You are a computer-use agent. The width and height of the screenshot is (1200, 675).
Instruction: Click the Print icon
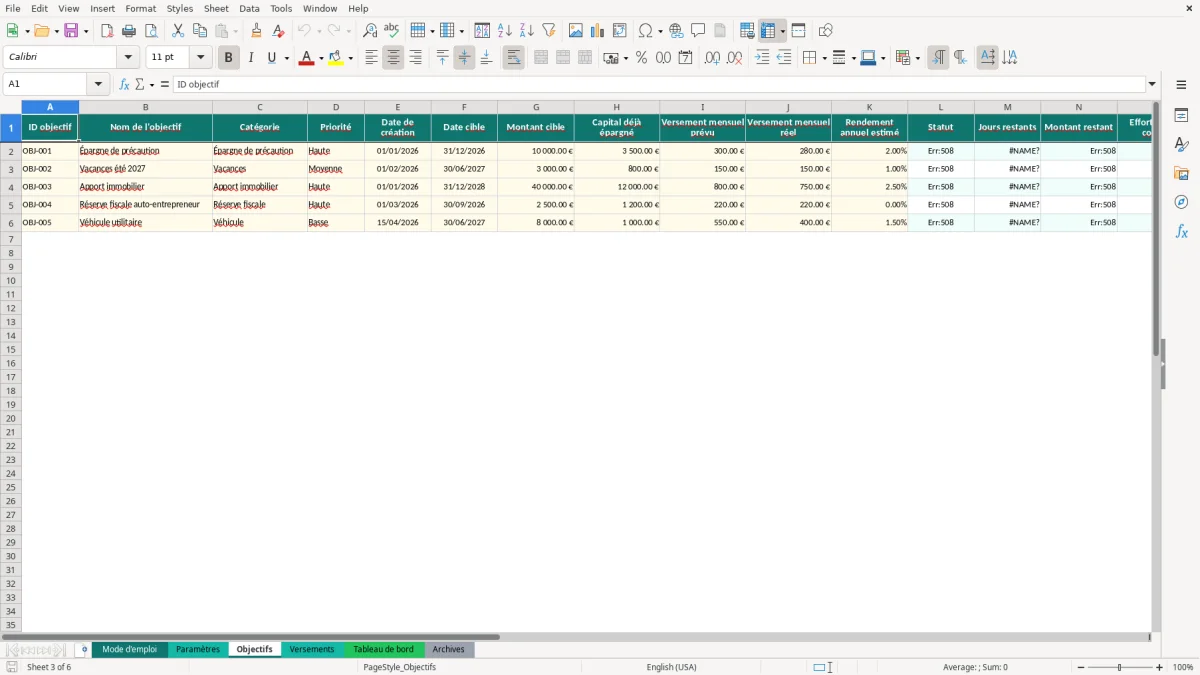pyautogui.click(x=129, y=31)
